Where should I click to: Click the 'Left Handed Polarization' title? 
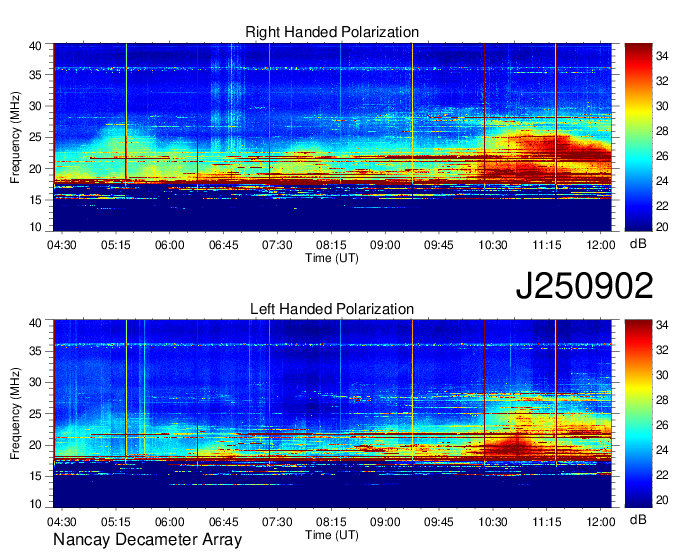332,309
